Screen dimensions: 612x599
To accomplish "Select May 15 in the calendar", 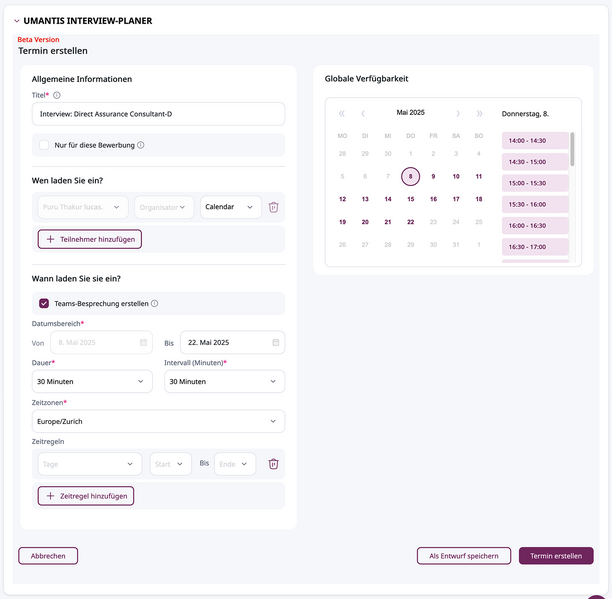I will pos(411,199).
